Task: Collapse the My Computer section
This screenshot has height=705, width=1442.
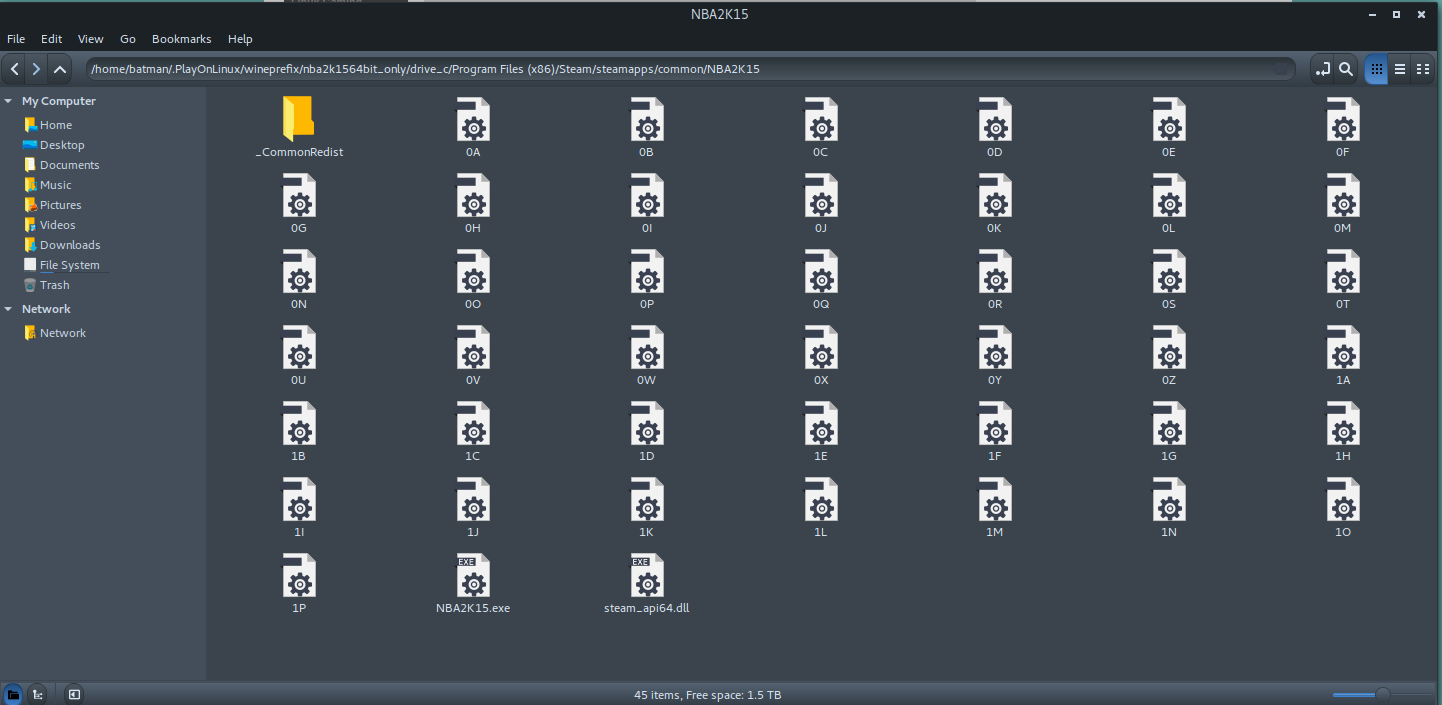Action: [x=8, y=101]
